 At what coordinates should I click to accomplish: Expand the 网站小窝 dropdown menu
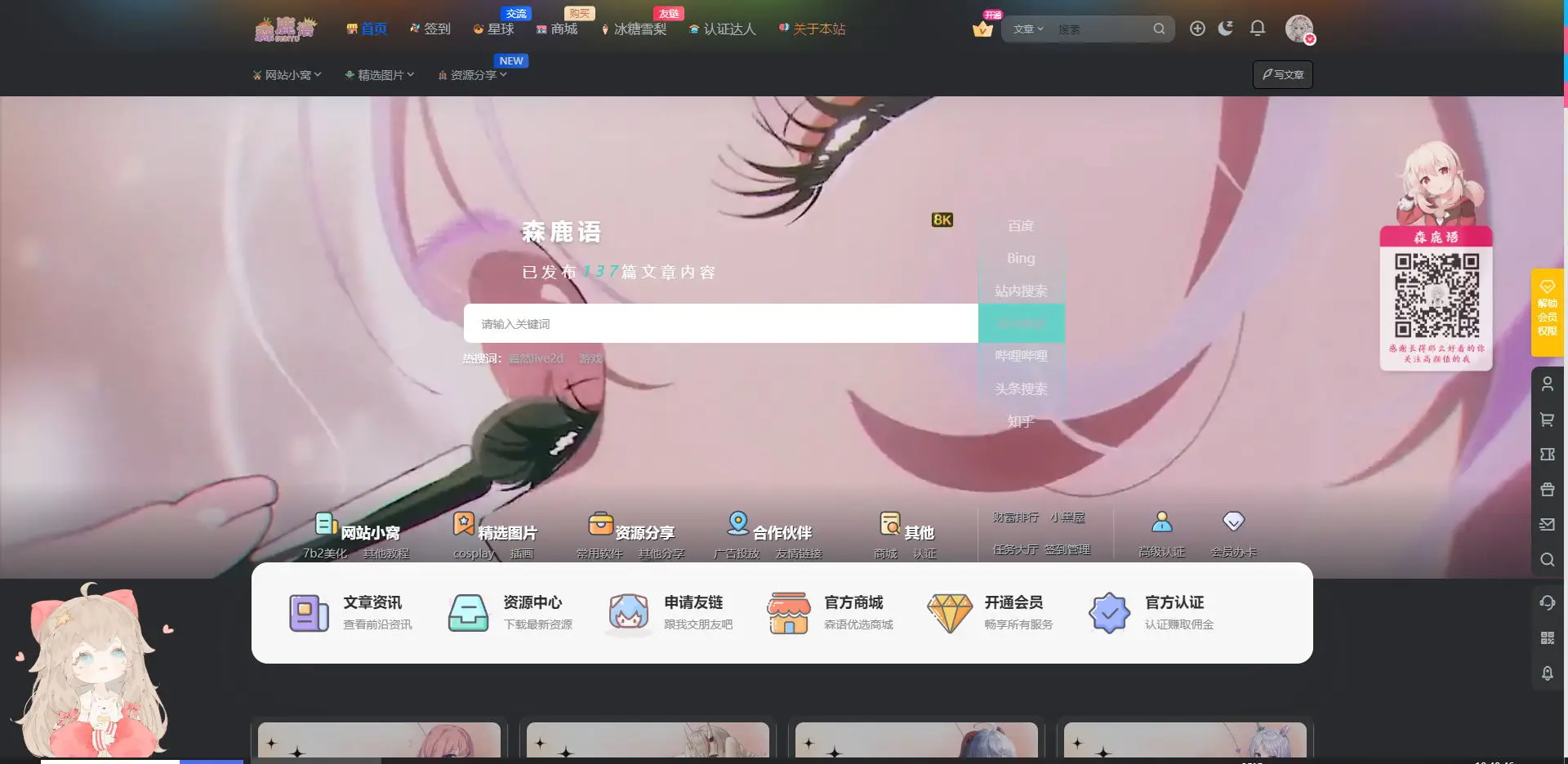(287, 75)
